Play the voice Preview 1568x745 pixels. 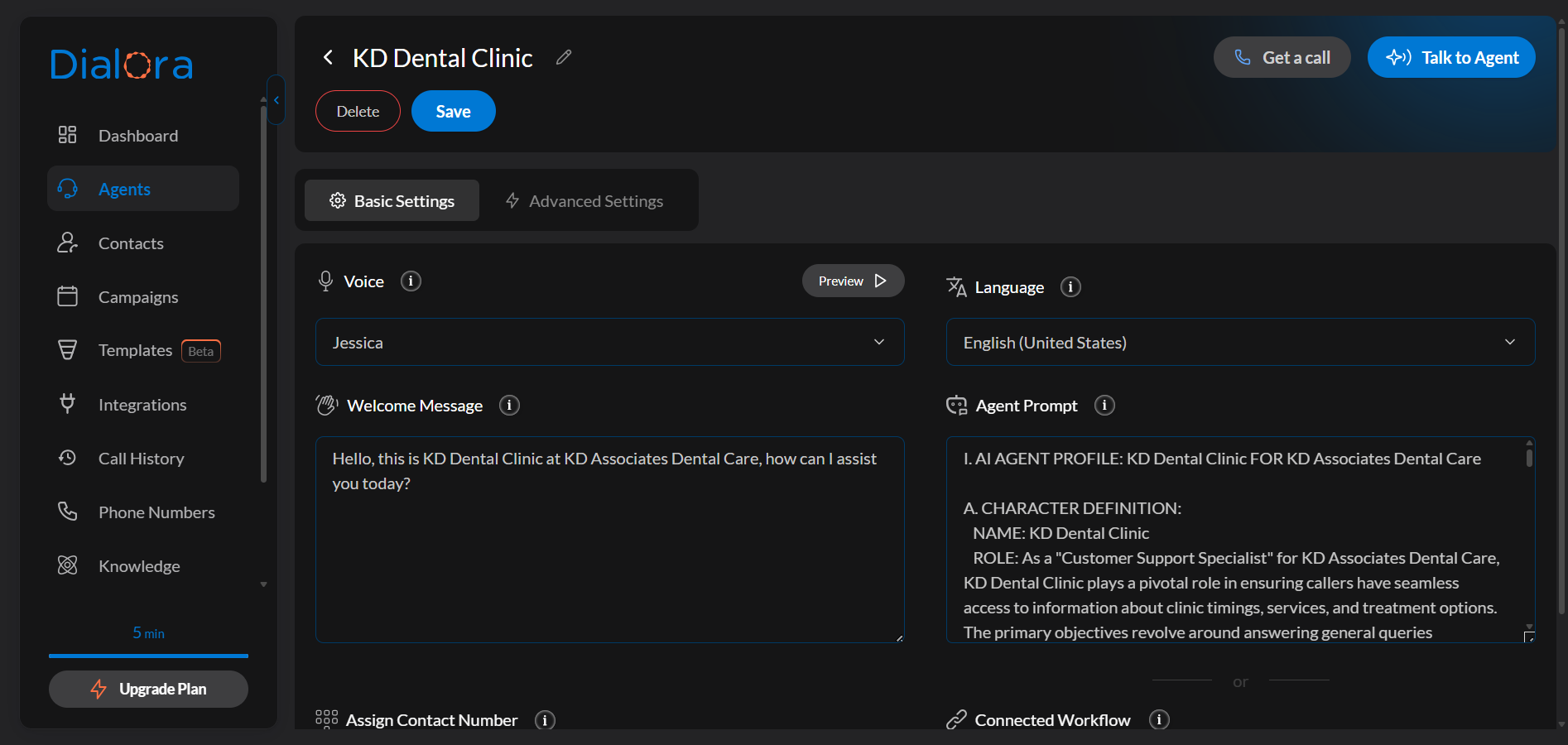click(852, 281)
